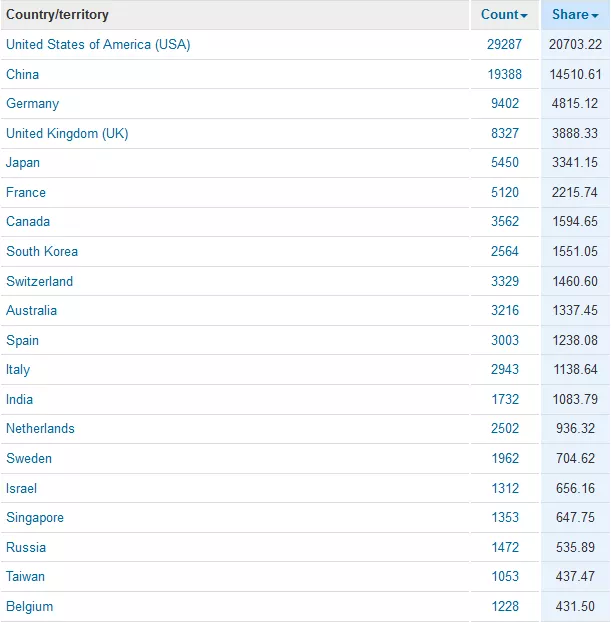Open the Switzerland entry
Viewport: 611px width, 622px height.
(x=40, y=281)
